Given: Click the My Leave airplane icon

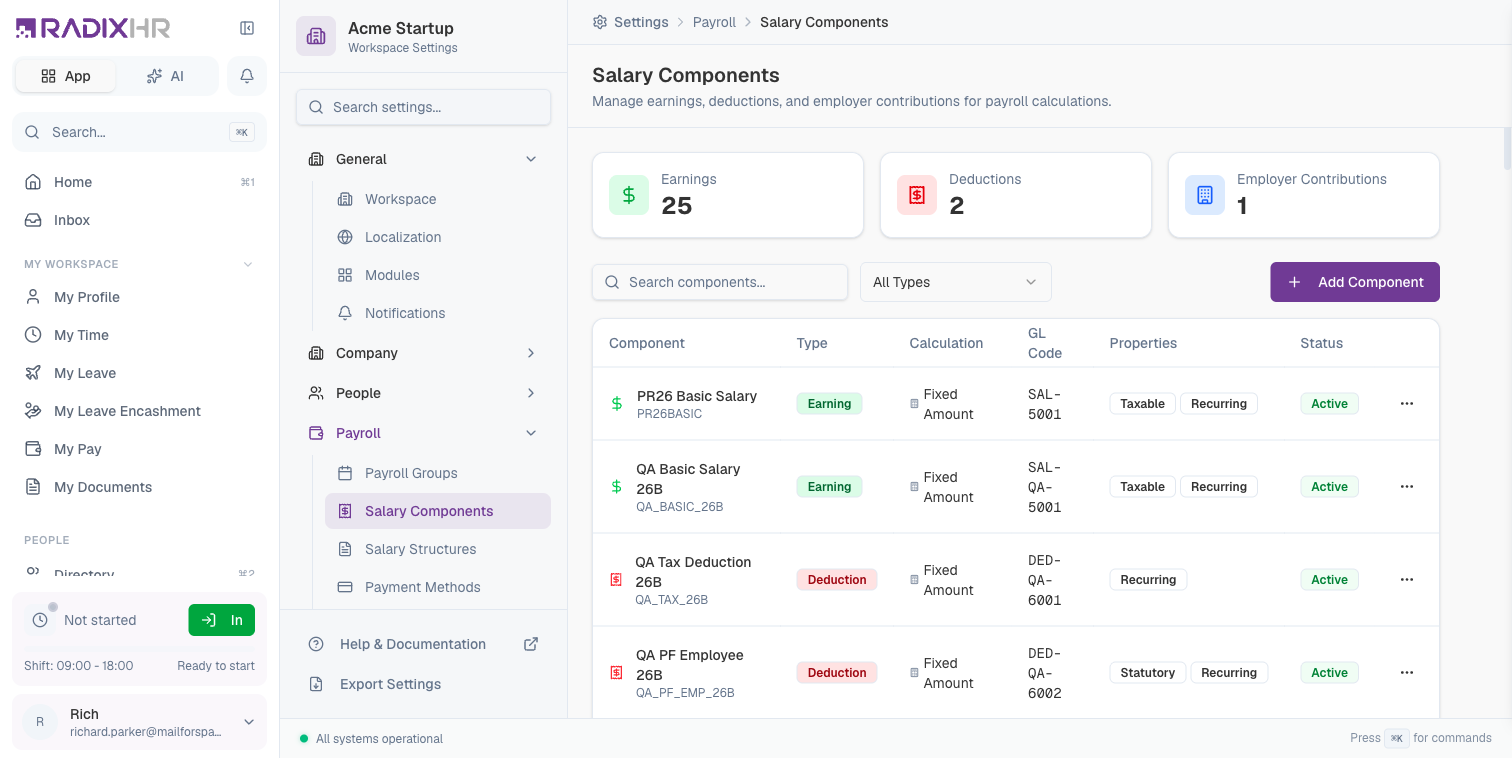Looking at the screenshot, I should [33, 373].
